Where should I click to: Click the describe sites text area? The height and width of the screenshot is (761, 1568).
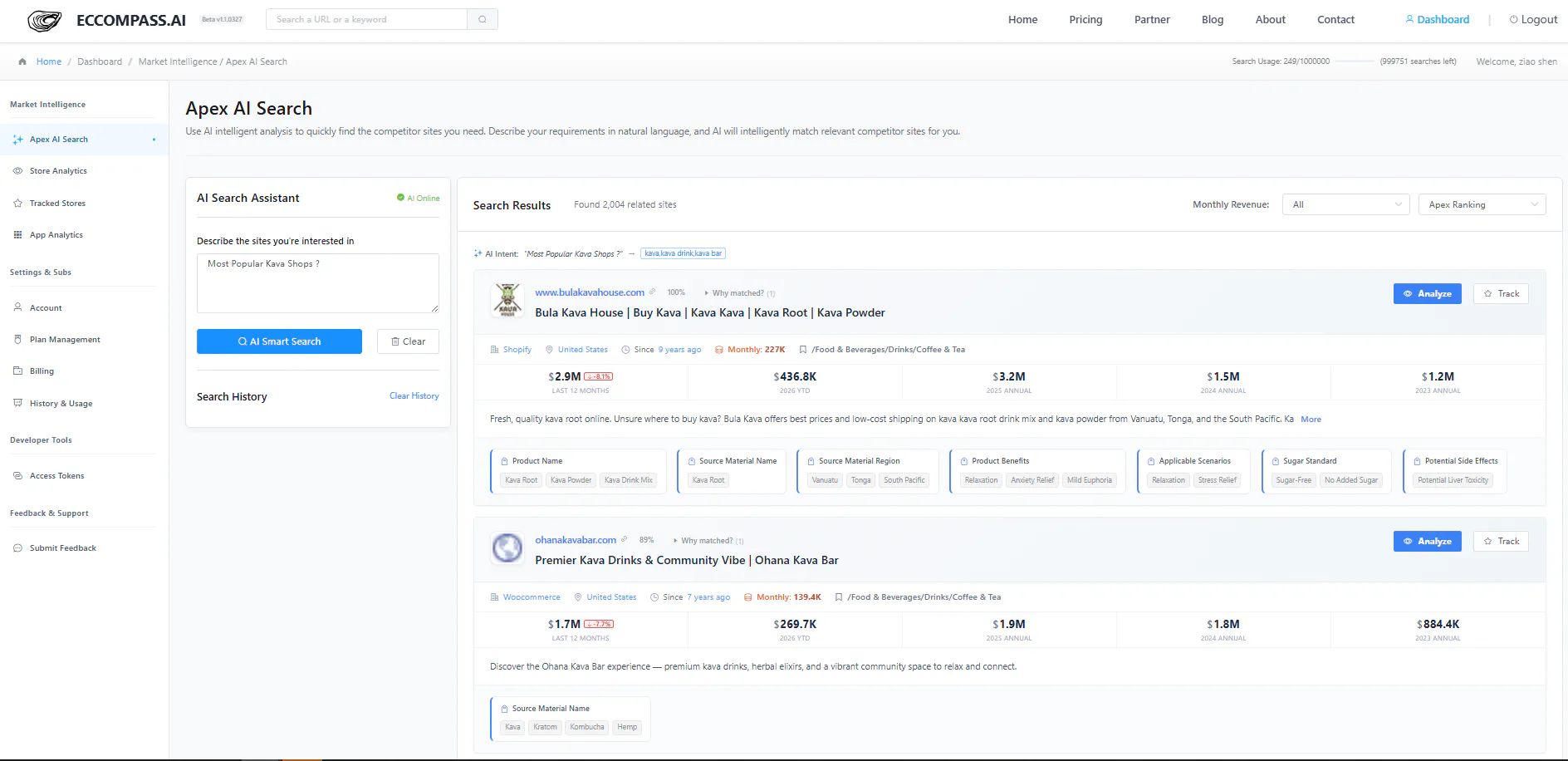[x=318, y=283]
